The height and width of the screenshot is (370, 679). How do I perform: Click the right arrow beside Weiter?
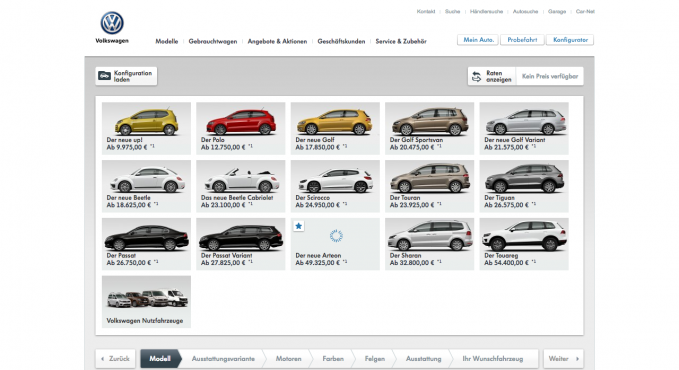tap(577, 359)
